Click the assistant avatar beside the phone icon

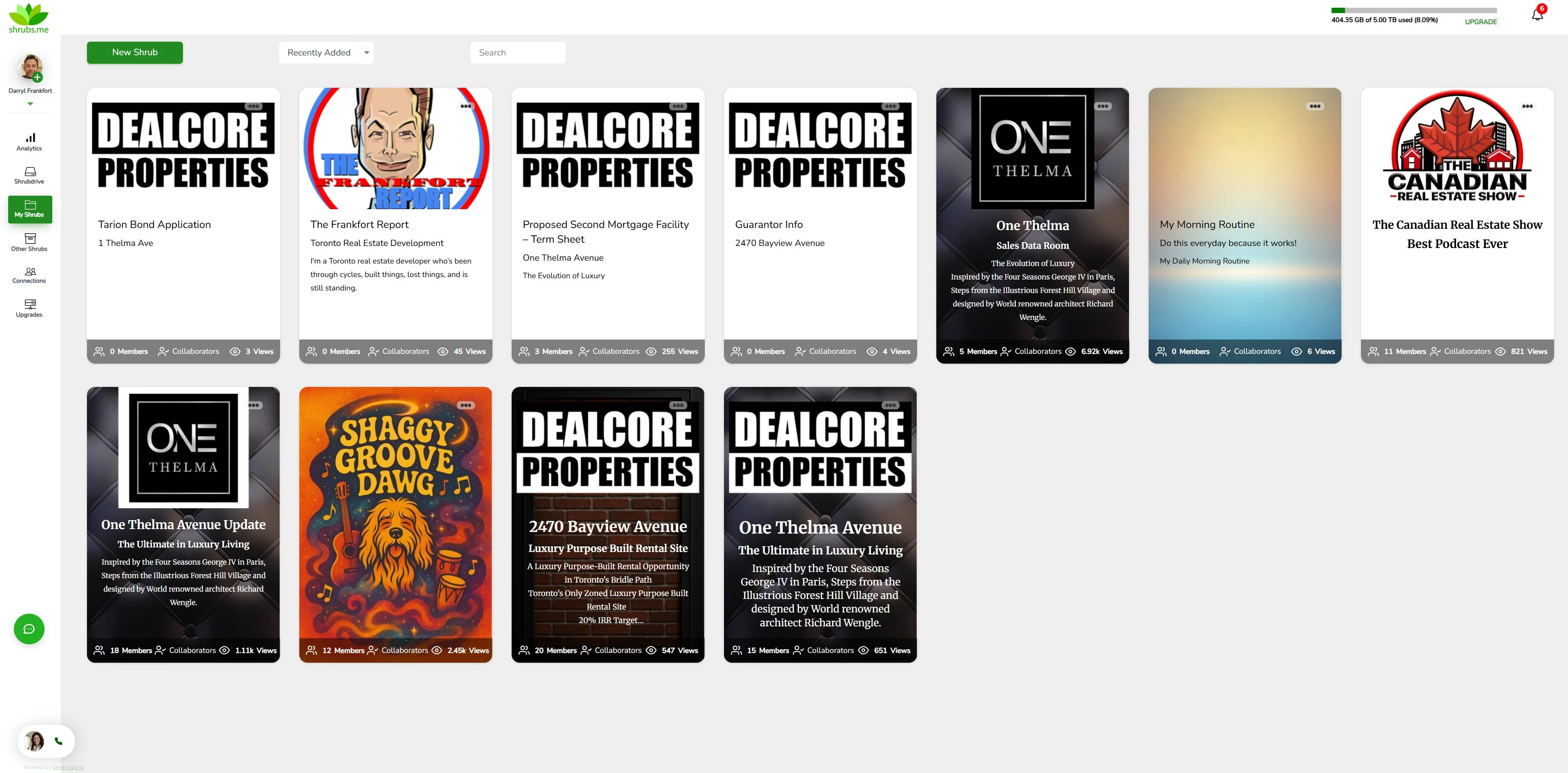35,741
